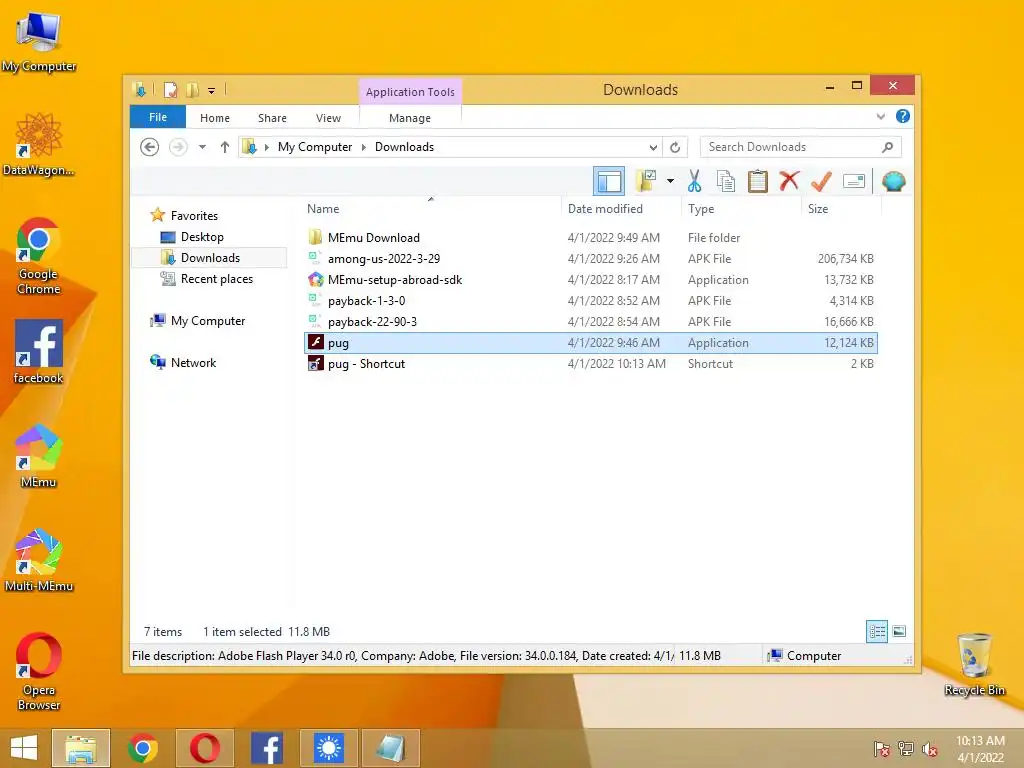Image resolution: width=1024 pixels, height=768 pixels.
Task: Click My Computer in the address breadcrumb
Action: point(315,147)
